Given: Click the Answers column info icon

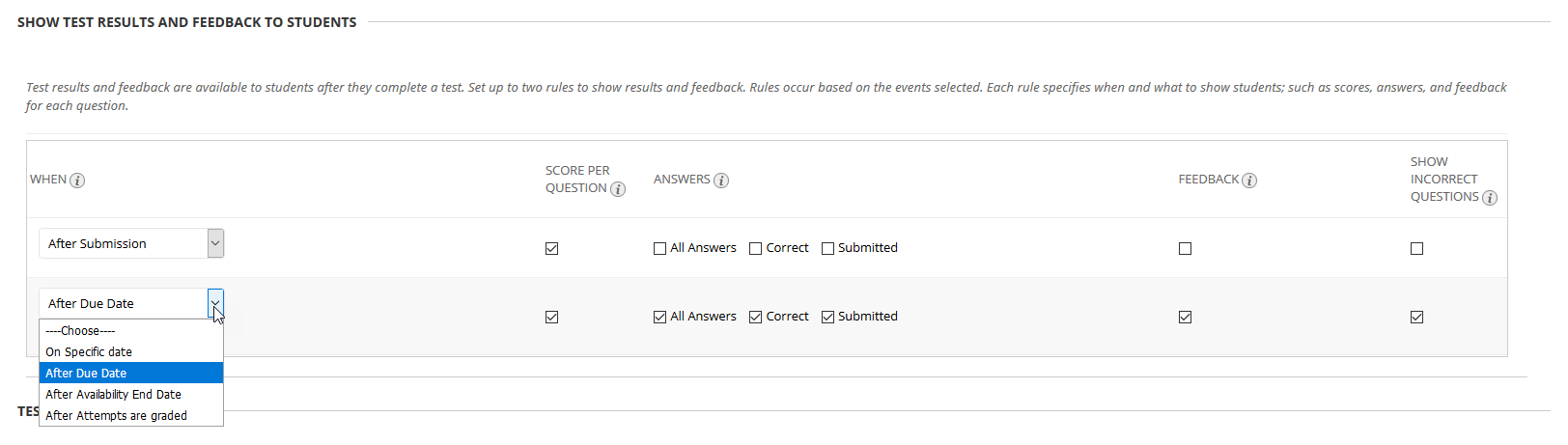Looking at the screenshot, I should (721, 181).
